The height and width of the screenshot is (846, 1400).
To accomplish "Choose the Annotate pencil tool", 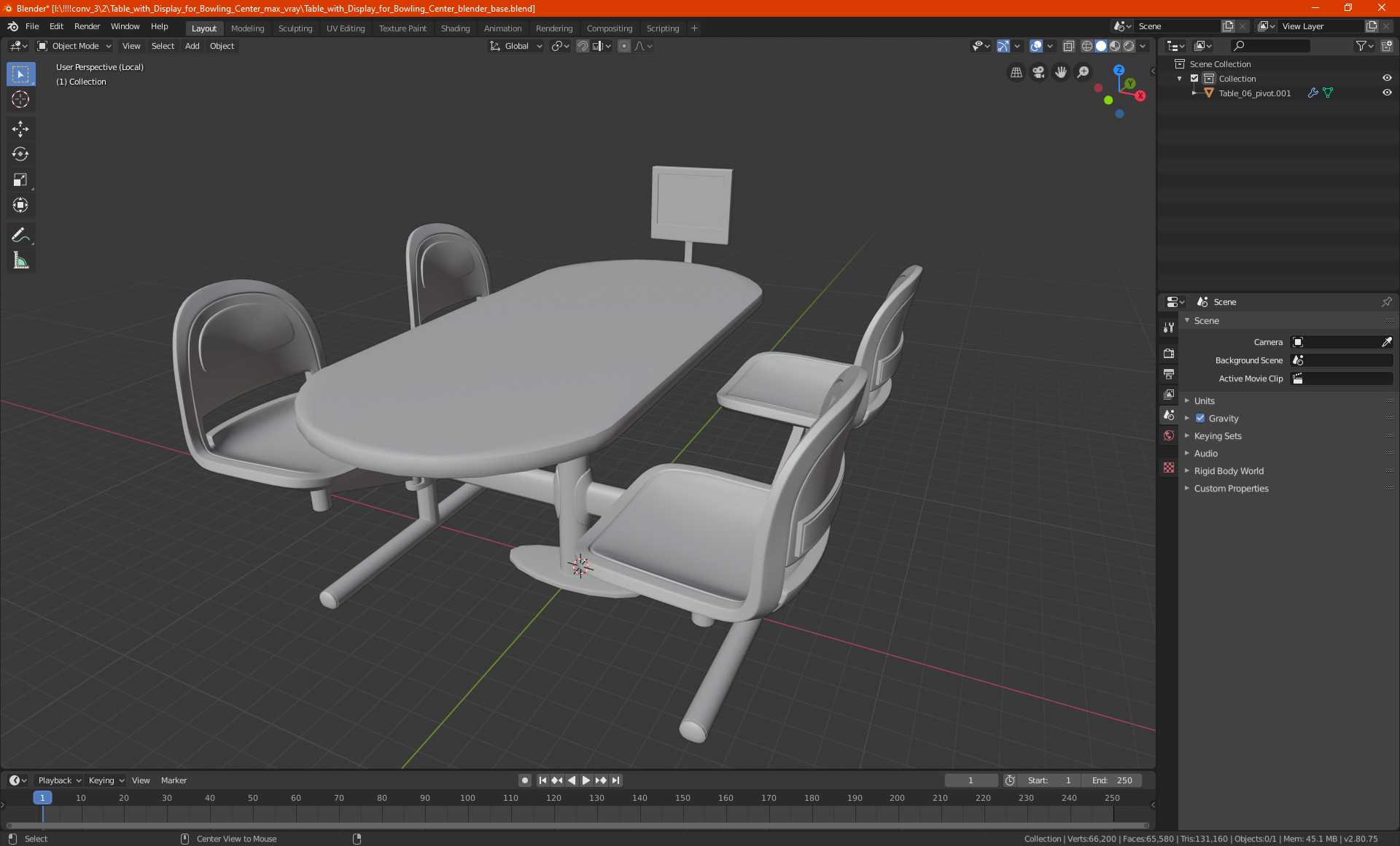I will tap(20, 235).
